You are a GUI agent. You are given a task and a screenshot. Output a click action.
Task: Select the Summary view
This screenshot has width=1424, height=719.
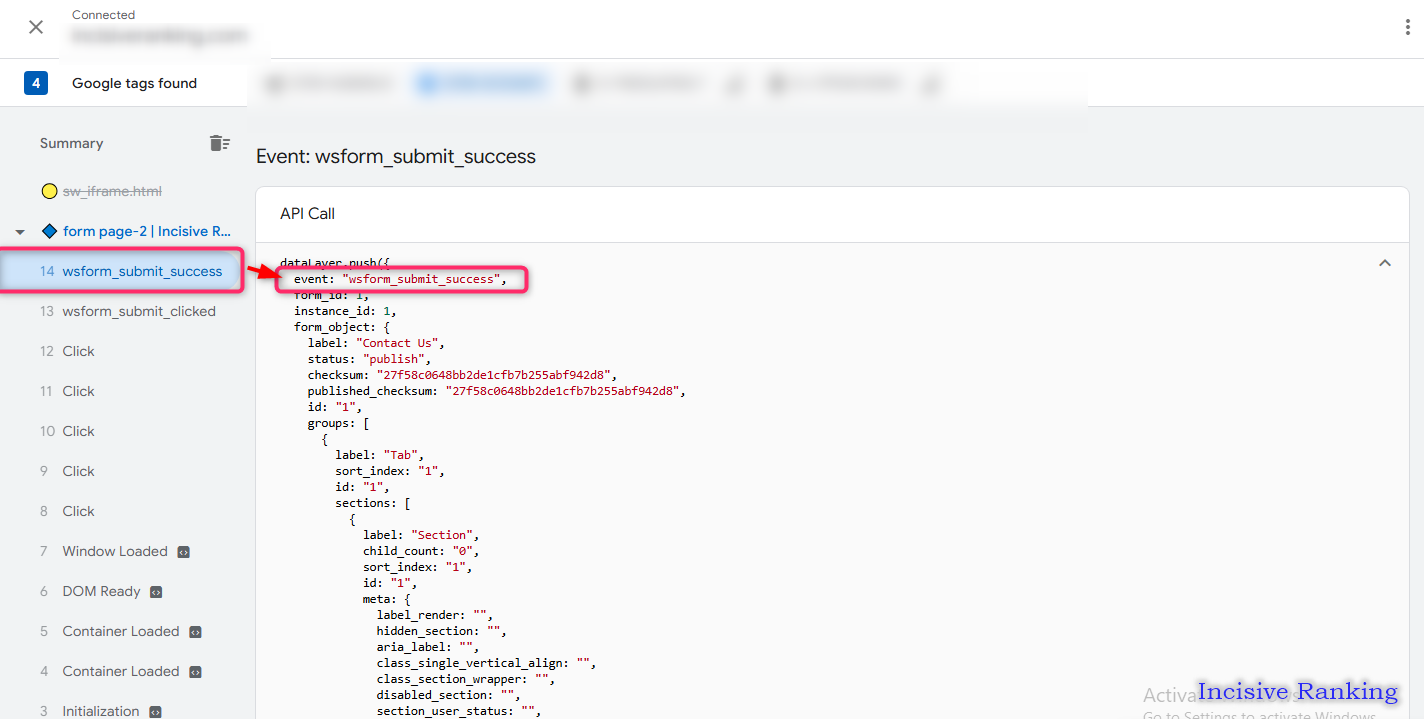click(x=72, y=143)
